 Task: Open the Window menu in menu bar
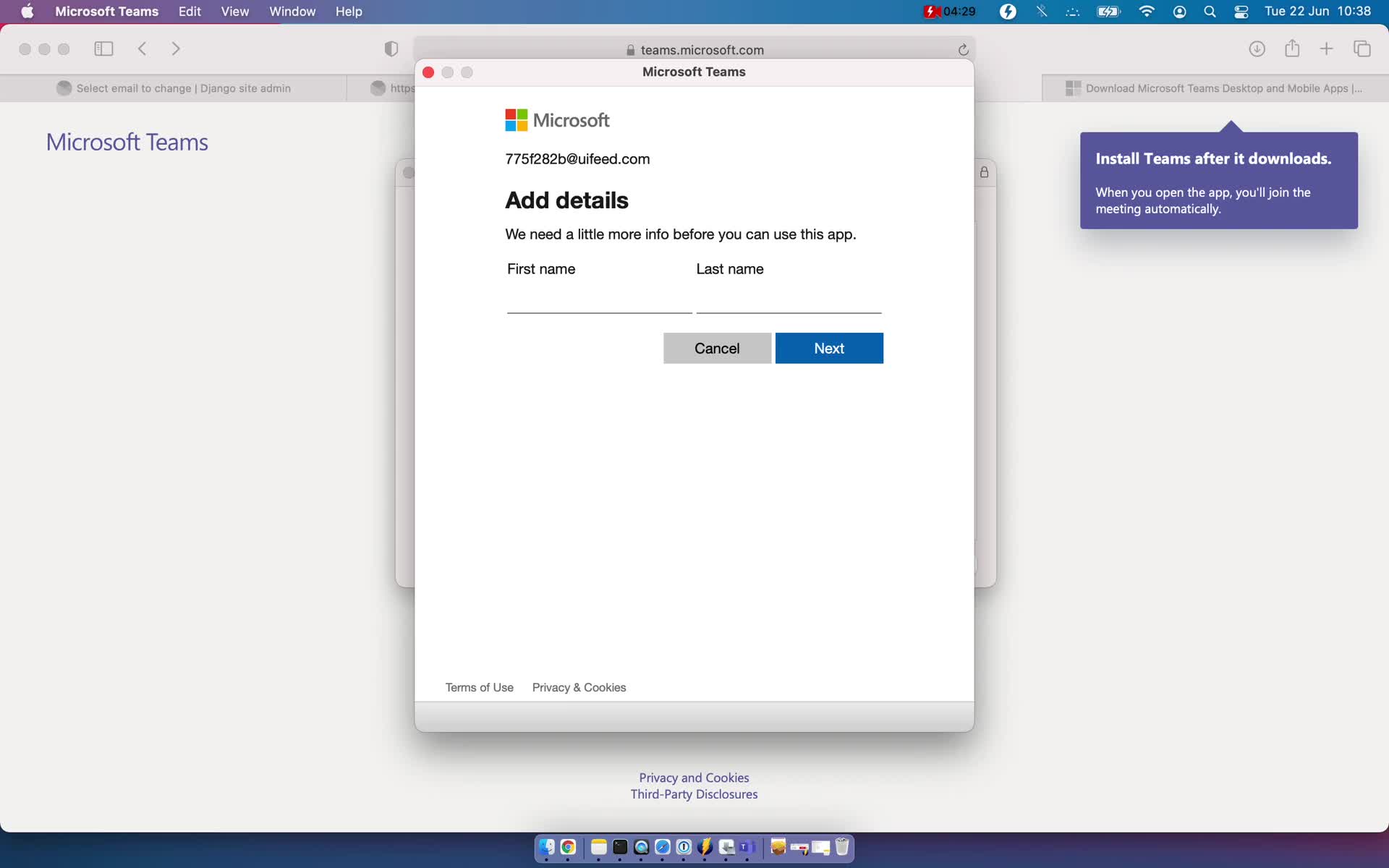(293, 12)
